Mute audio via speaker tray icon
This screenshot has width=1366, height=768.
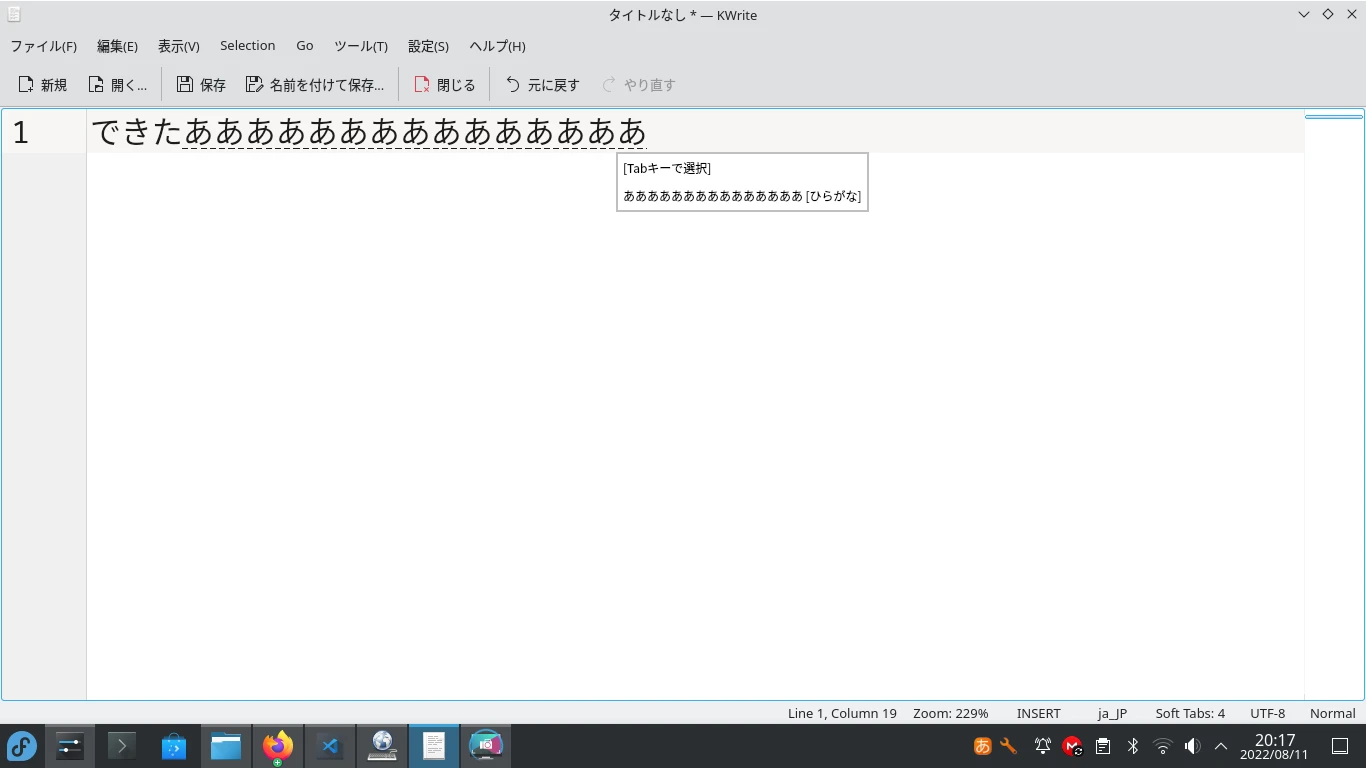point(1192,745)
